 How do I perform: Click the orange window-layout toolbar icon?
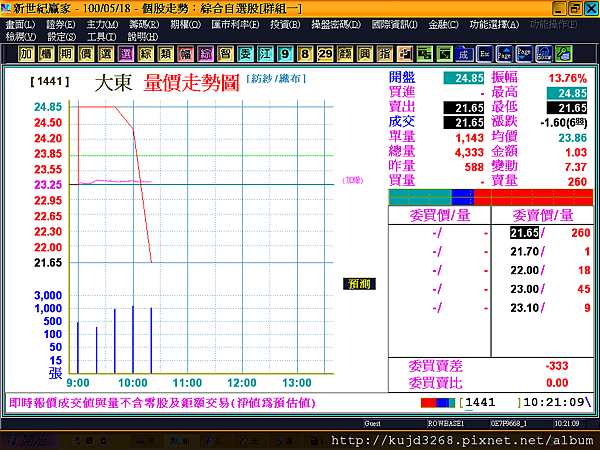[x=404, y=54]
